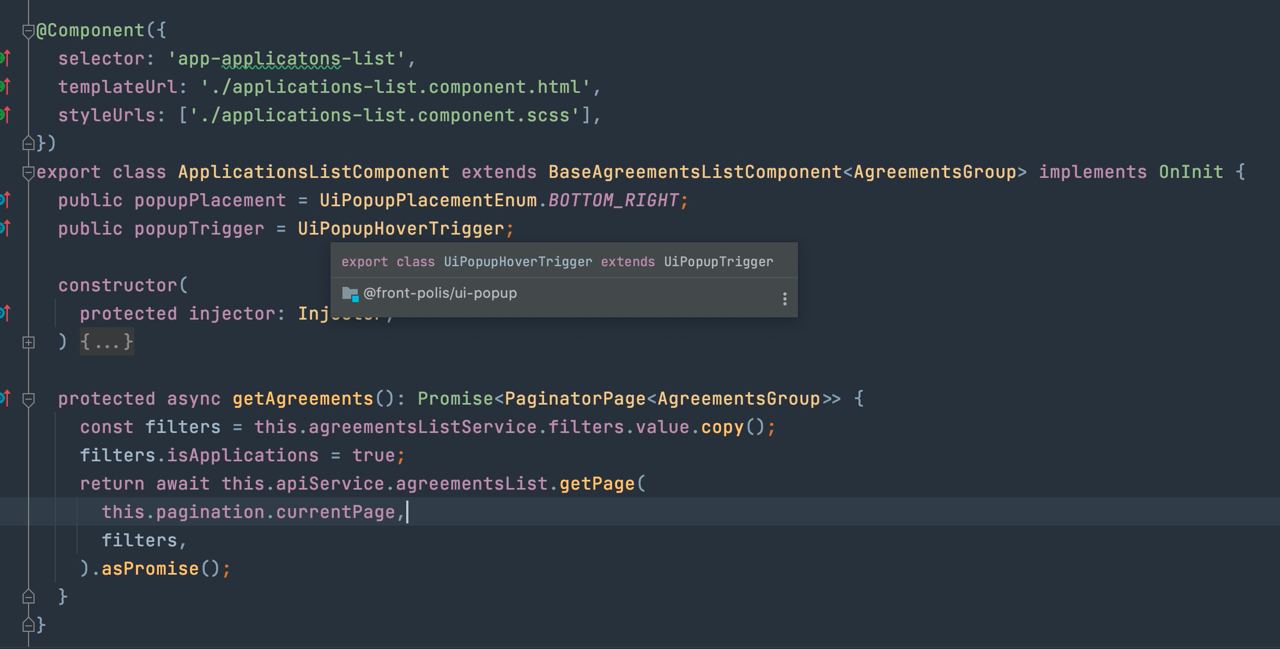1280x649 pixels.
Task: Click gutter icon beside protected injector line
Action: (5, 313)
